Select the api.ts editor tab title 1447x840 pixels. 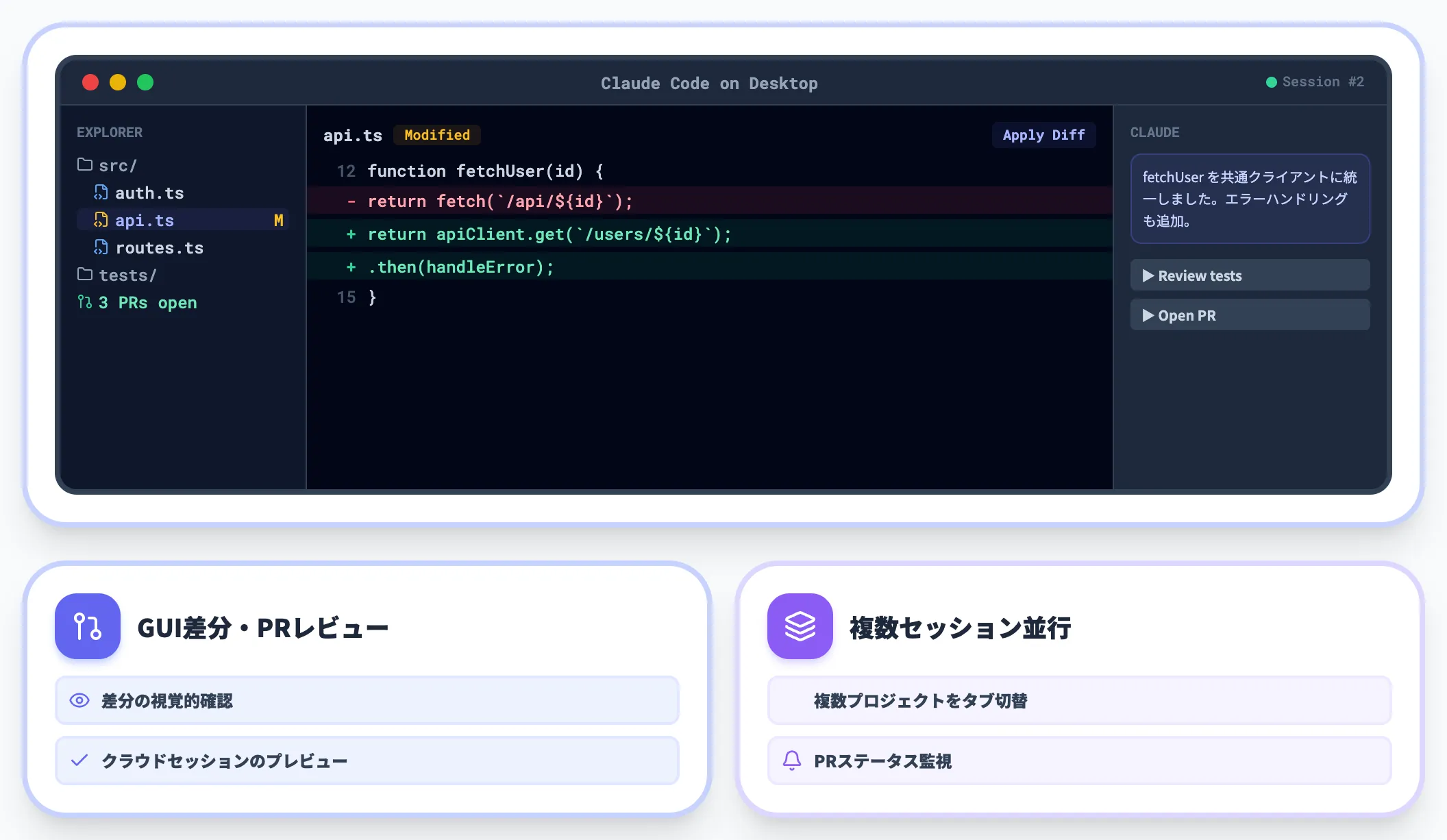[x=353, y=135]
